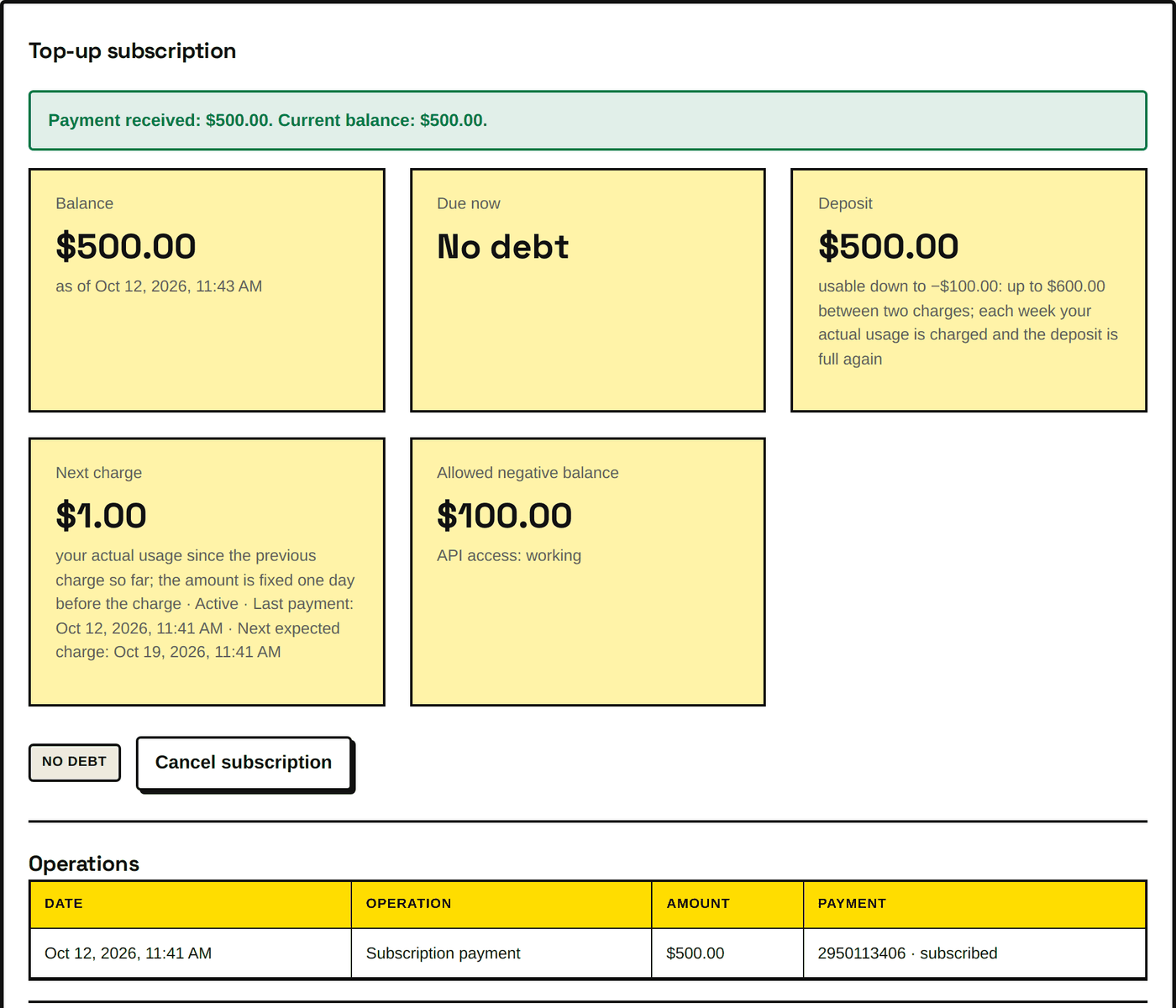Screen dimensions: 1176x1008
Task: Click the AMOUNT column header
Action: point(727,904)
